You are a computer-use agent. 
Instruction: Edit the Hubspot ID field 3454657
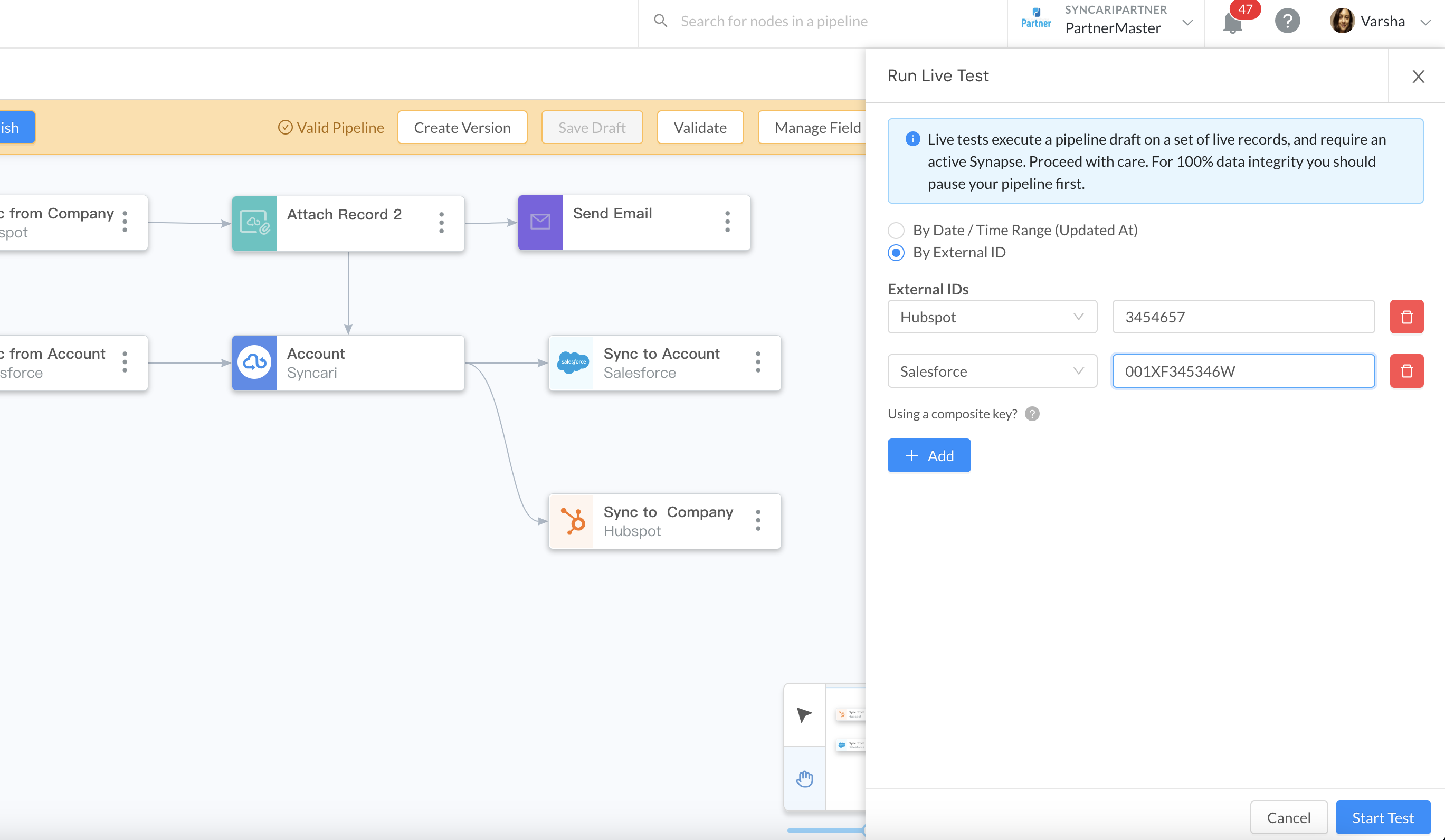[1243, 317]
